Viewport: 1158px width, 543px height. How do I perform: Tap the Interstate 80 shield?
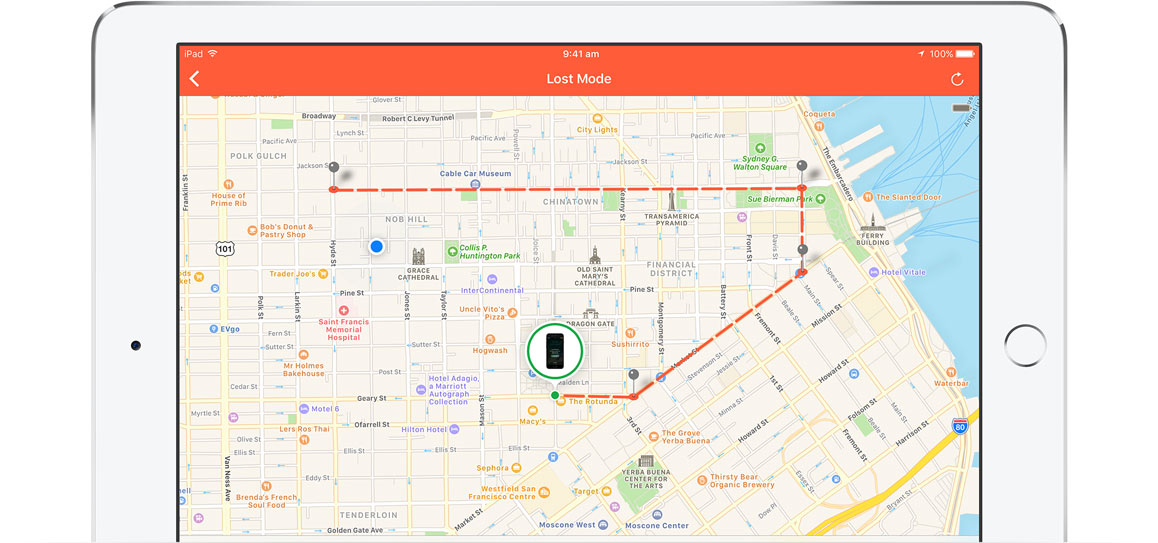coord(960,425)
